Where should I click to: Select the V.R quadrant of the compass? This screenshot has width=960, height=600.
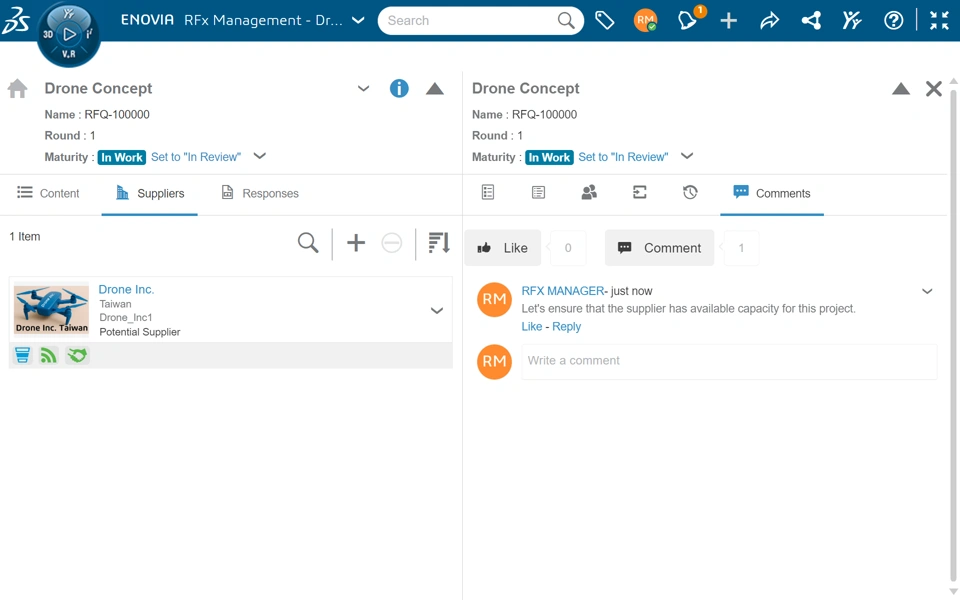[x=69, y=54]
